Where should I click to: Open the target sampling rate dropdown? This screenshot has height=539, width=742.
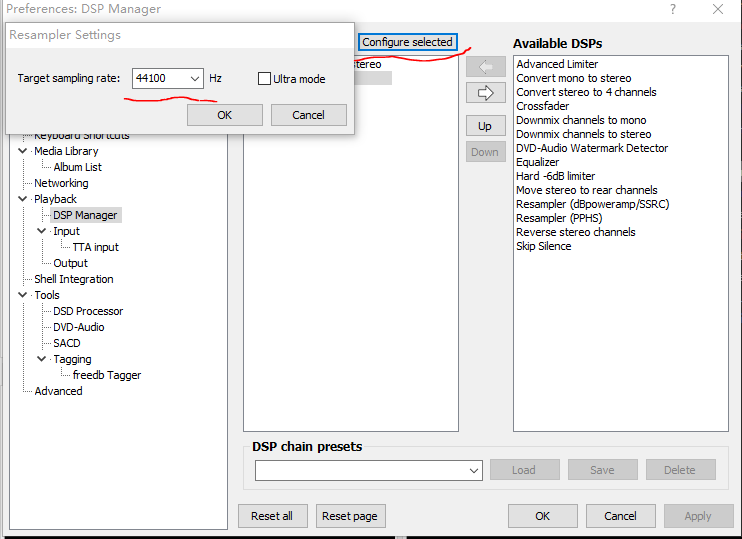pos(194,78)
